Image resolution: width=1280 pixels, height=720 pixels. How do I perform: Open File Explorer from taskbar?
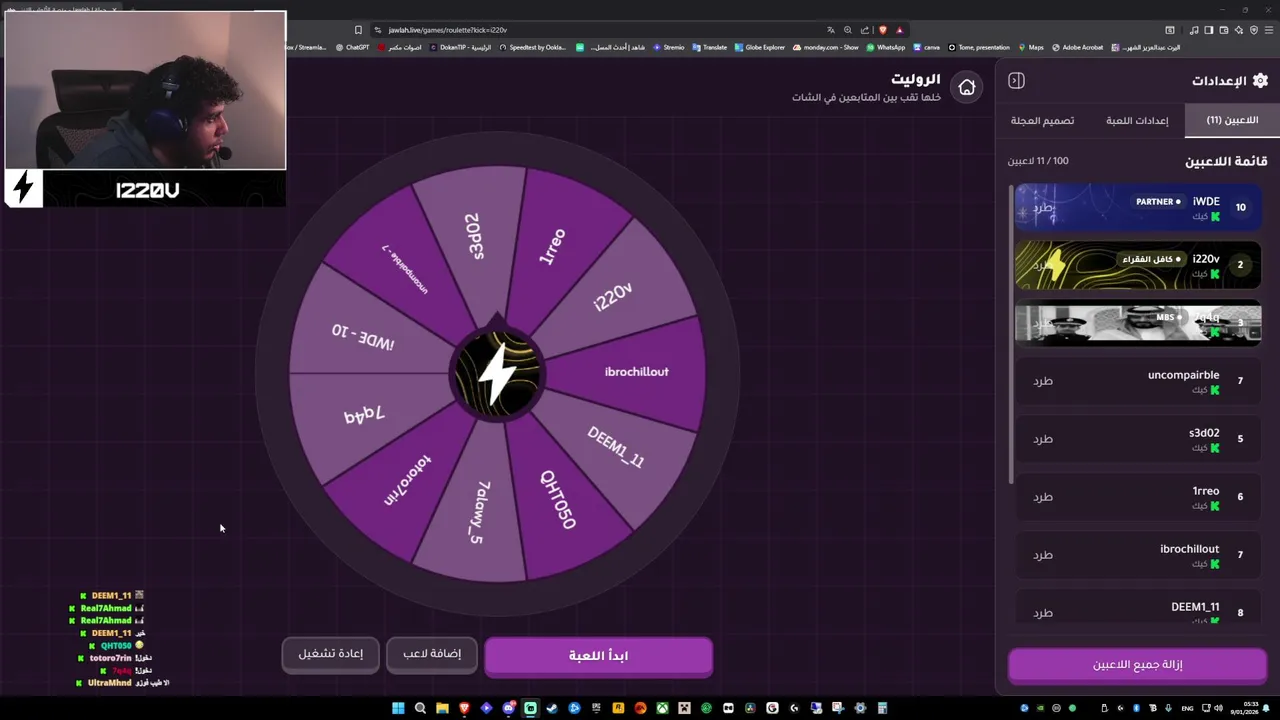[442, 708]
